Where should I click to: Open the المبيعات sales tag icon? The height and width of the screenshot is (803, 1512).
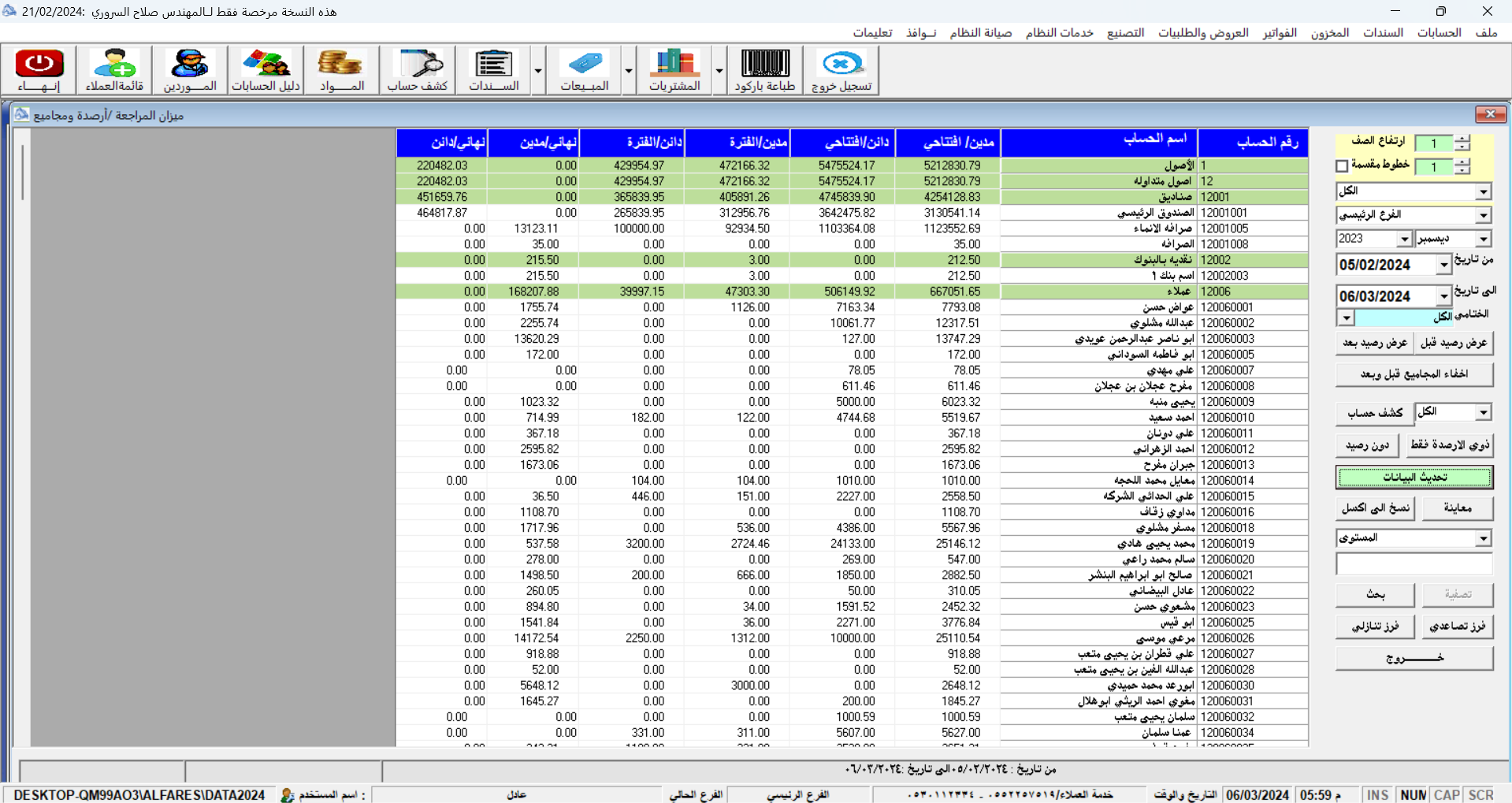tap(584, 70)
